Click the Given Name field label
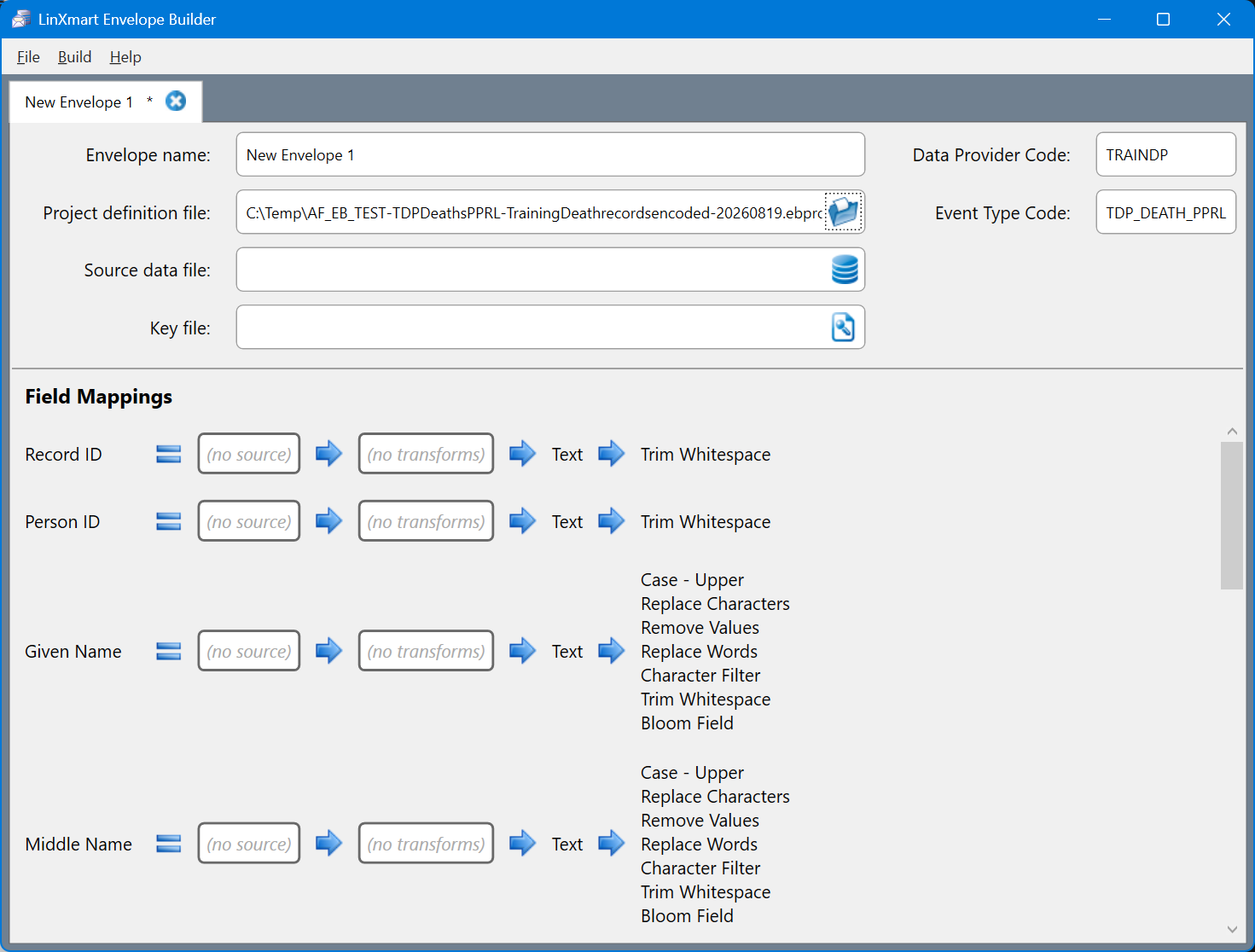 (73, 652)
